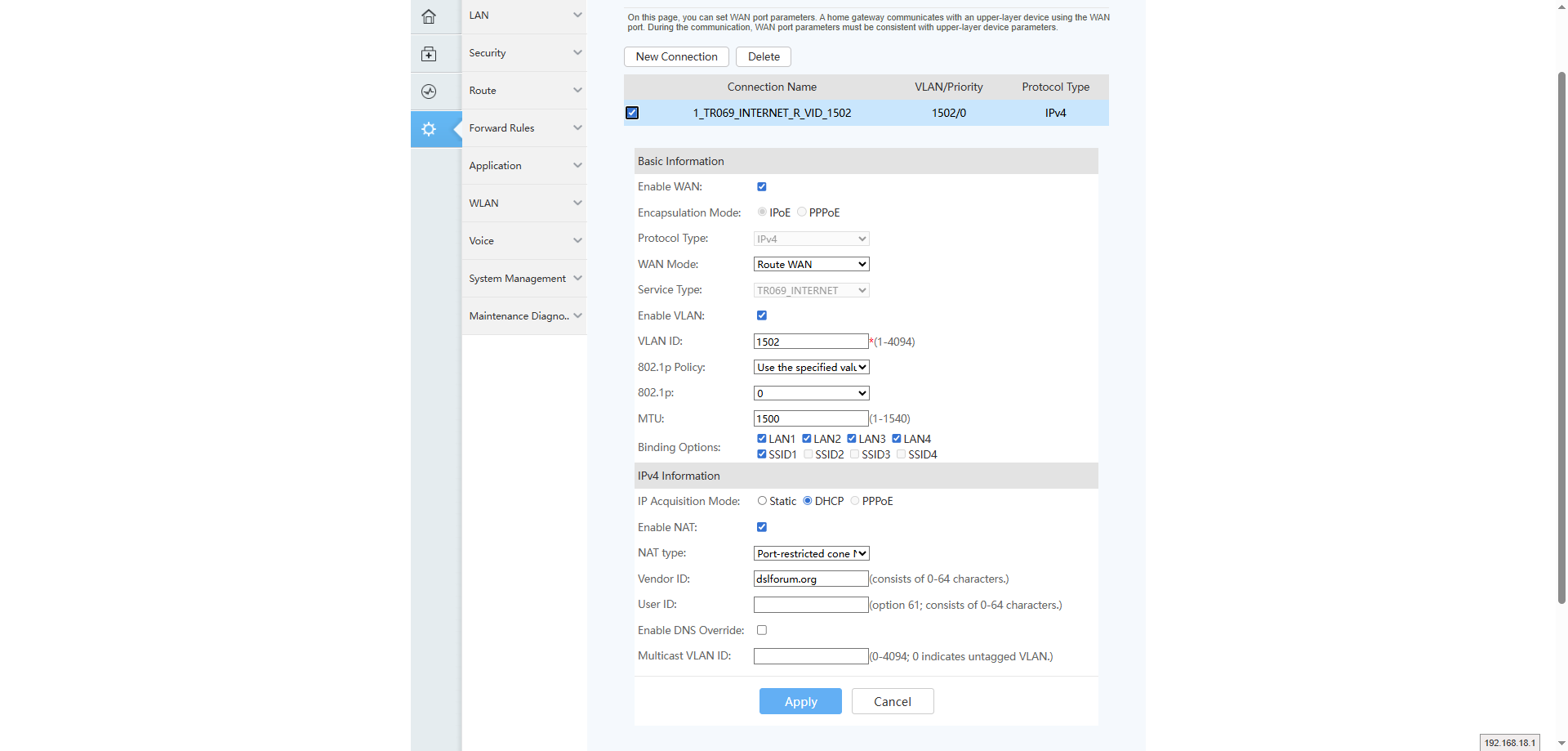Select the gear settings icon
Viewport: 1568px width, 751px height.
tap(429, 129)
